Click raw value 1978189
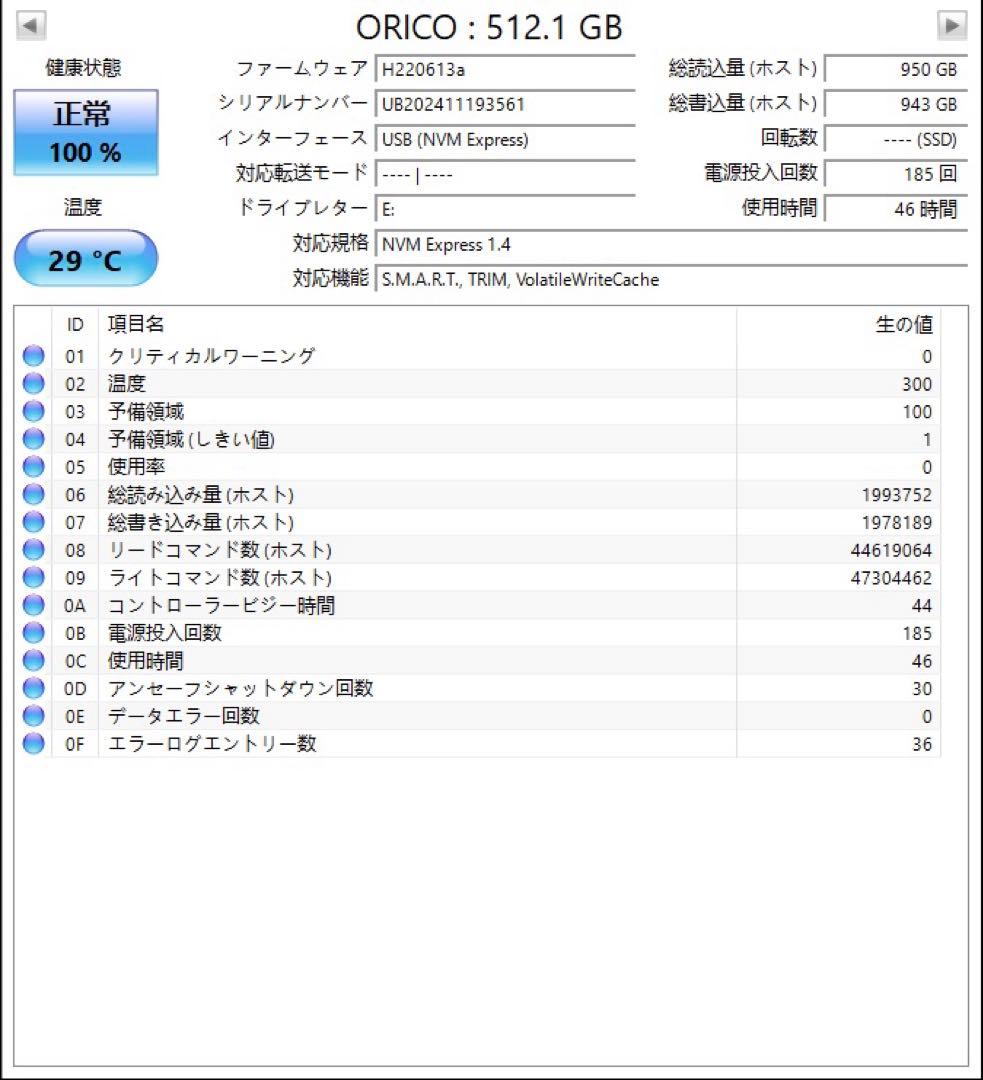983x1080 pixels. (896, 523)
